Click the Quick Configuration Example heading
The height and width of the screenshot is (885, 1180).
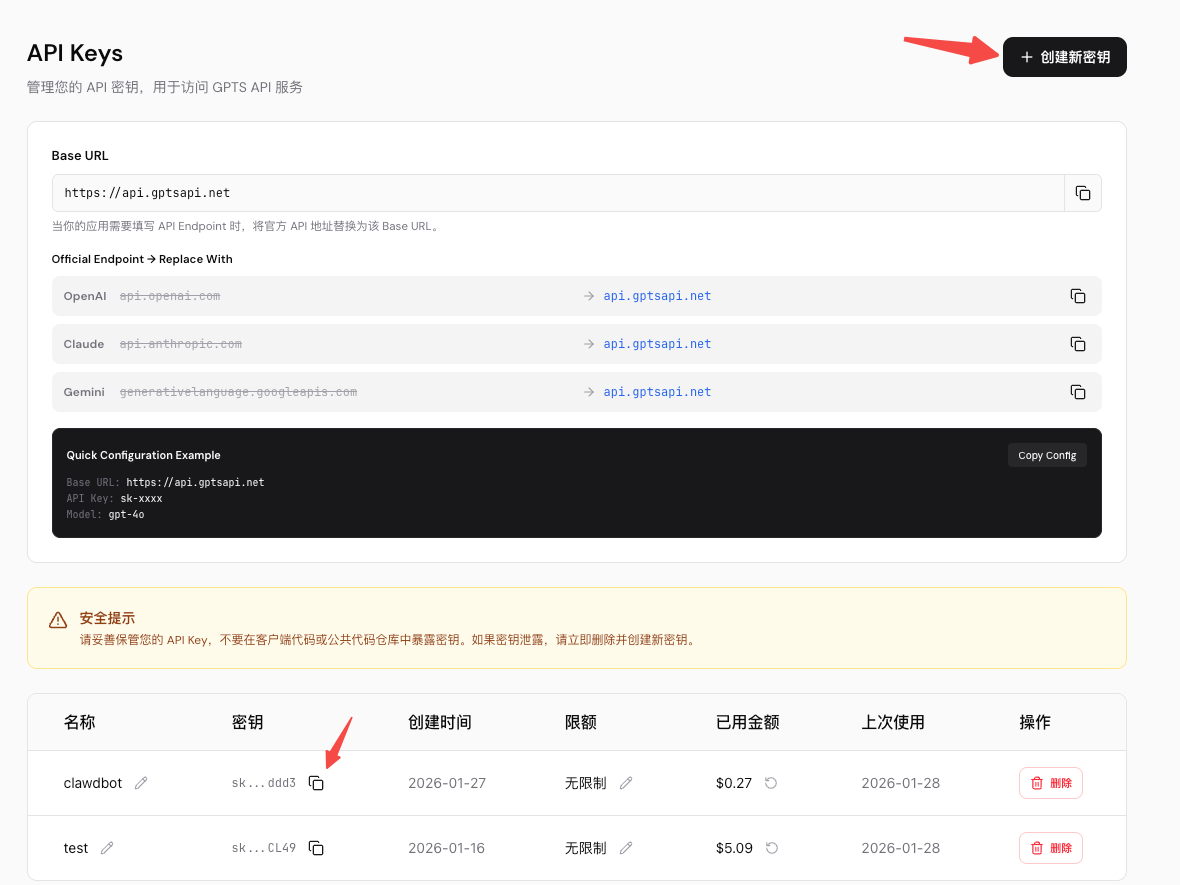click(x=143, y=455)
